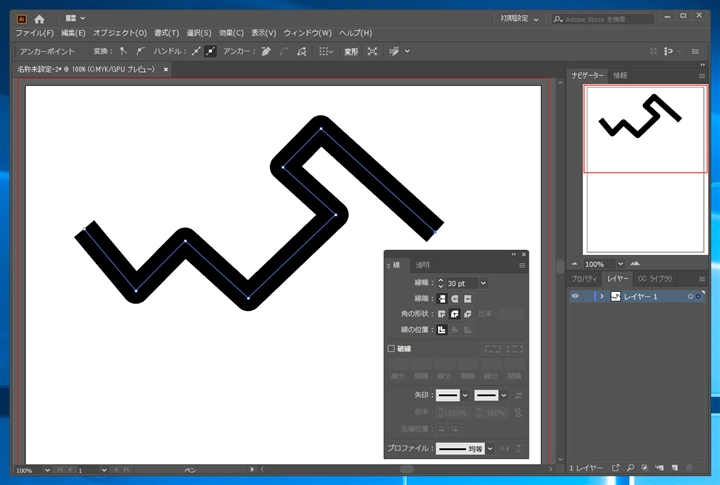
Task: Open the stroke weight 30 pt dropdown
Action: tap(483, 283)
